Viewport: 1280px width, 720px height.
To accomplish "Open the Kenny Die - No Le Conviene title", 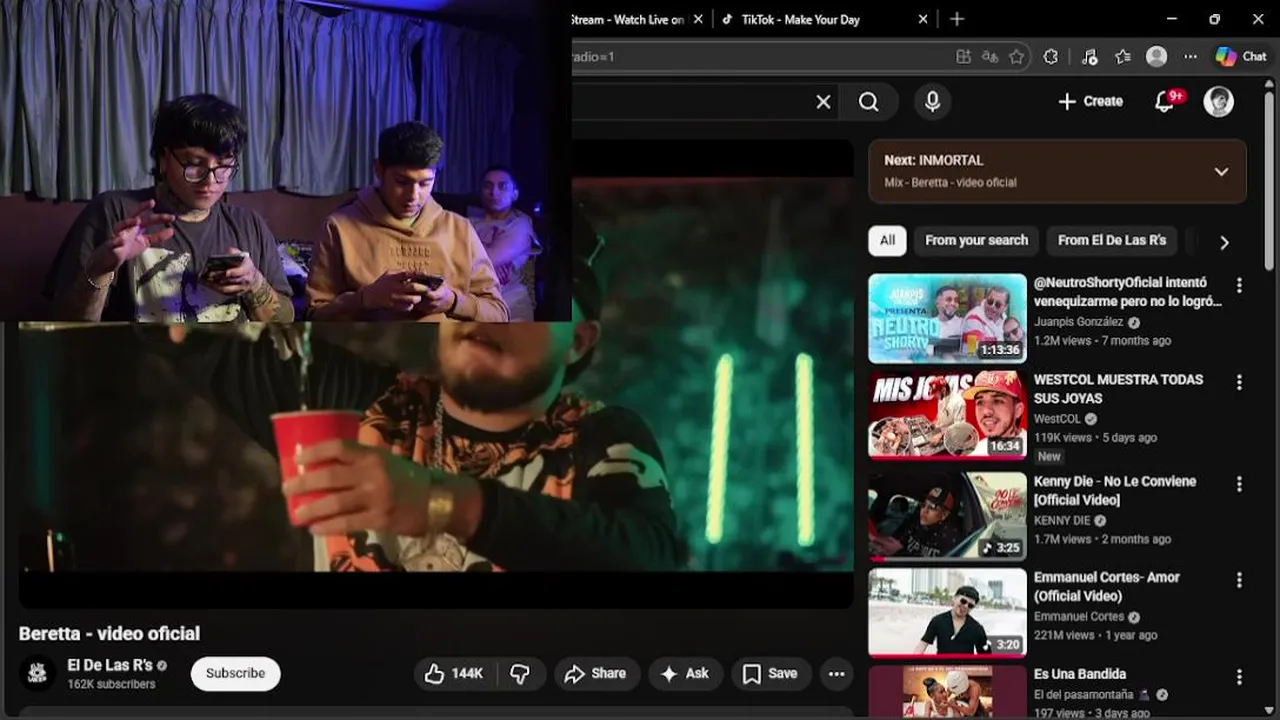I will (x=1115, y=490).
